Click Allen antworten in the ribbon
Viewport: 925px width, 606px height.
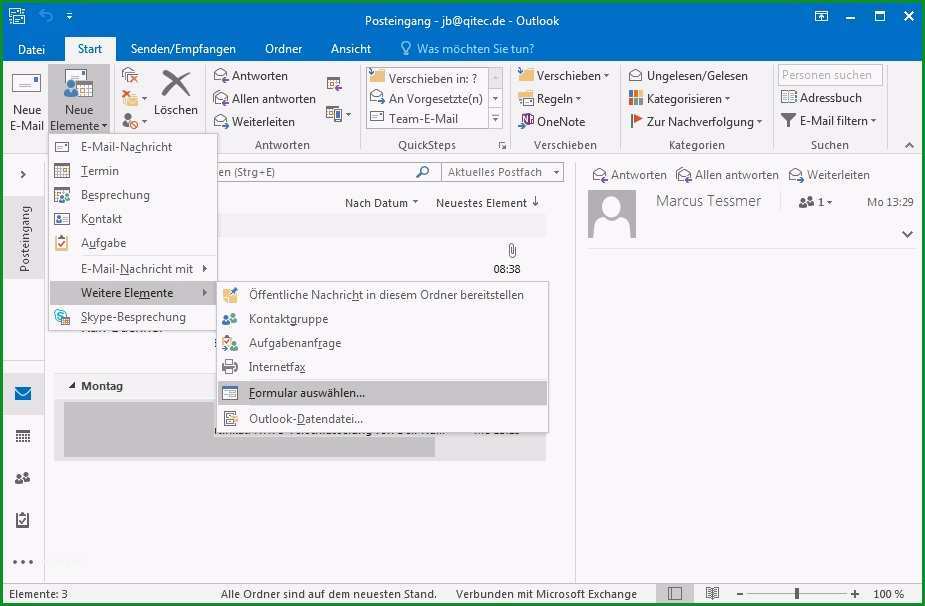coord(264,99)
